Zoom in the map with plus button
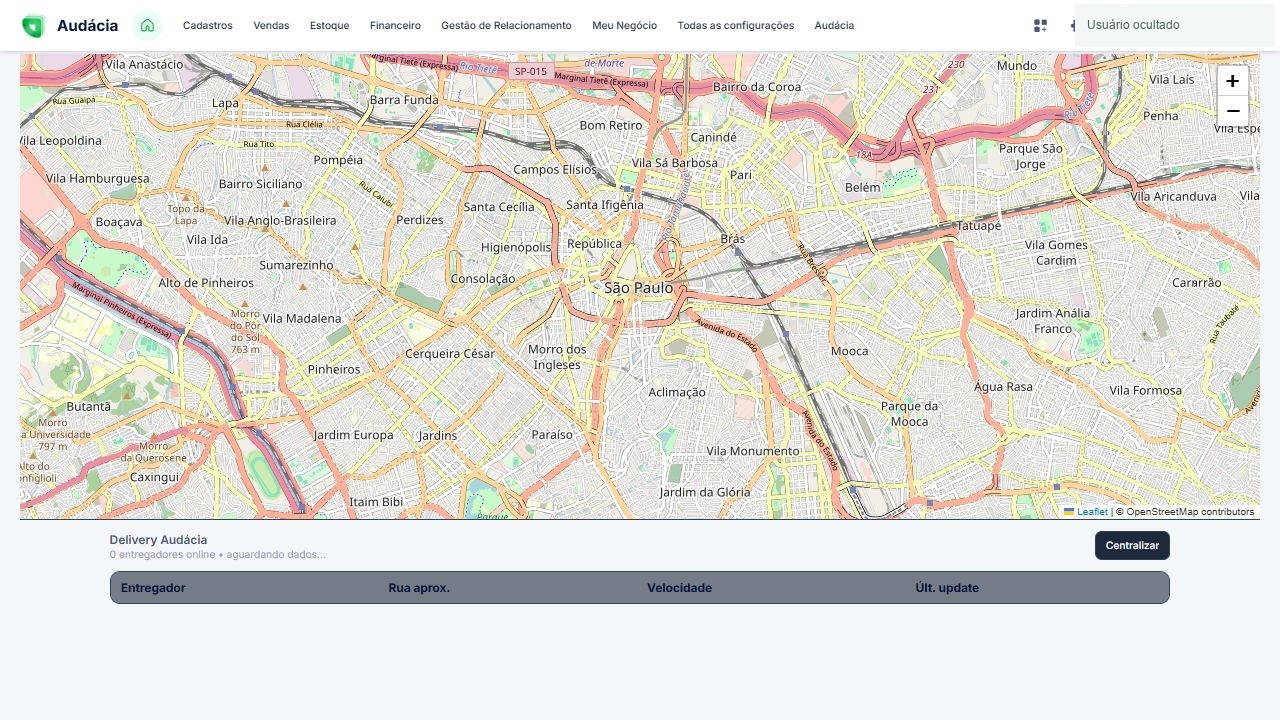This screenshot has height=720, width=1280. 1232,81
